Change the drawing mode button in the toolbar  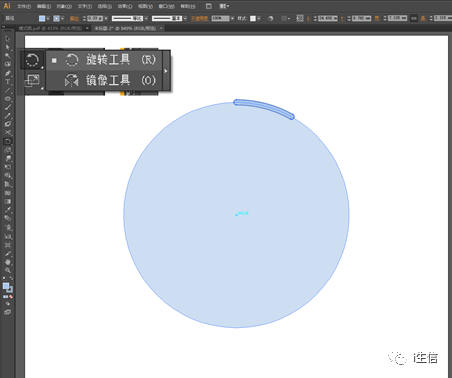coord(8,304)
